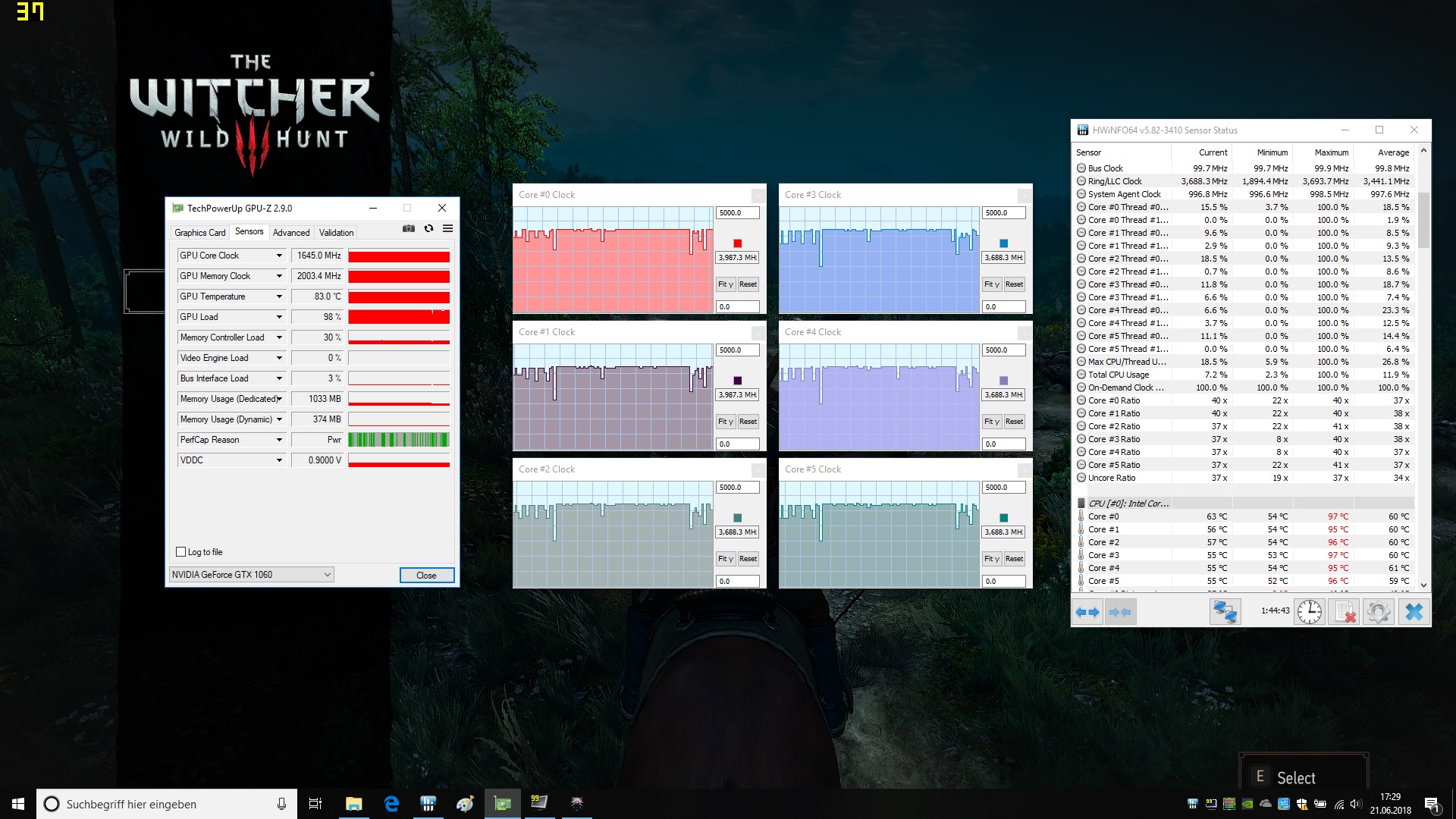The height and width of the screenshot is (819, 1456).
Task: Expand the PerfCap Reason sensor dropdown
Action: (x=279, y=440)
